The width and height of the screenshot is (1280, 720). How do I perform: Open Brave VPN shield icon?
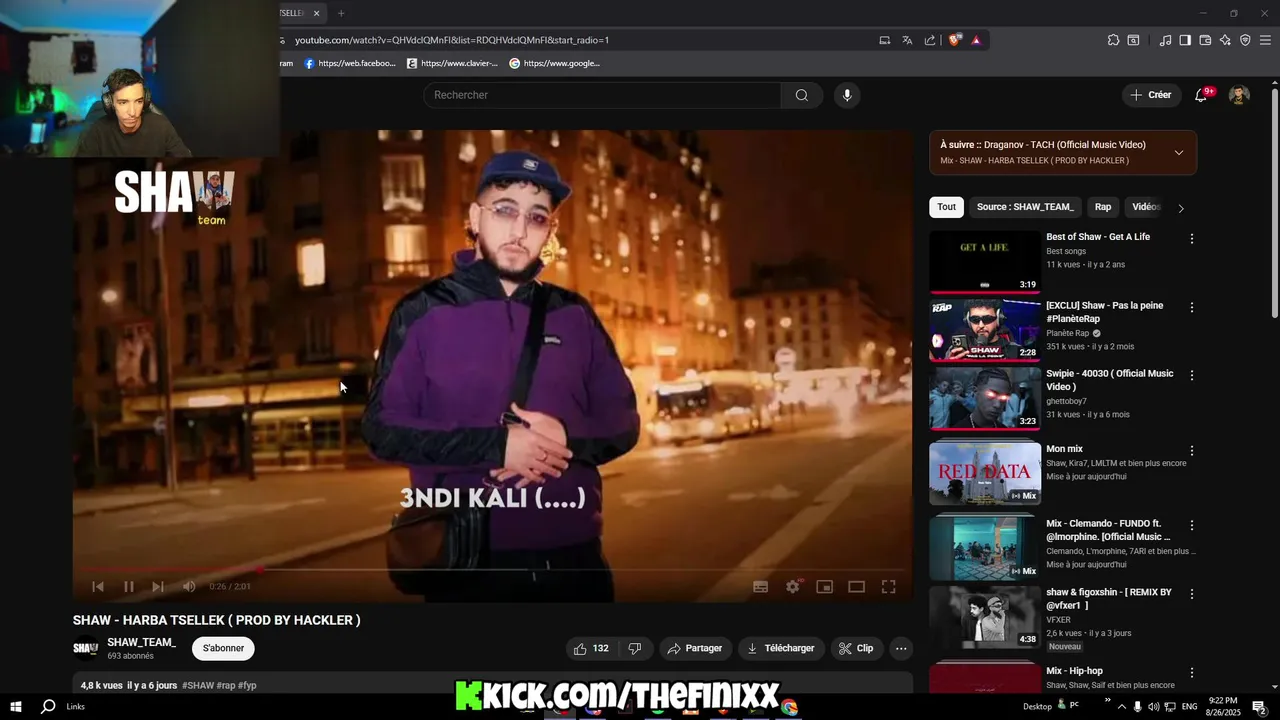[1245, 40]
